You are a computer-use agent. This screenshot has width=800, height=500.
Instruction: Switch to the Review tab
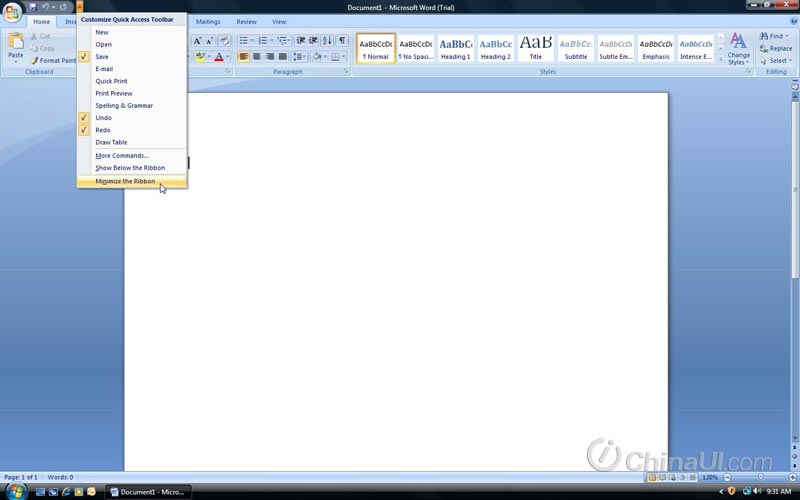[246, 21]
